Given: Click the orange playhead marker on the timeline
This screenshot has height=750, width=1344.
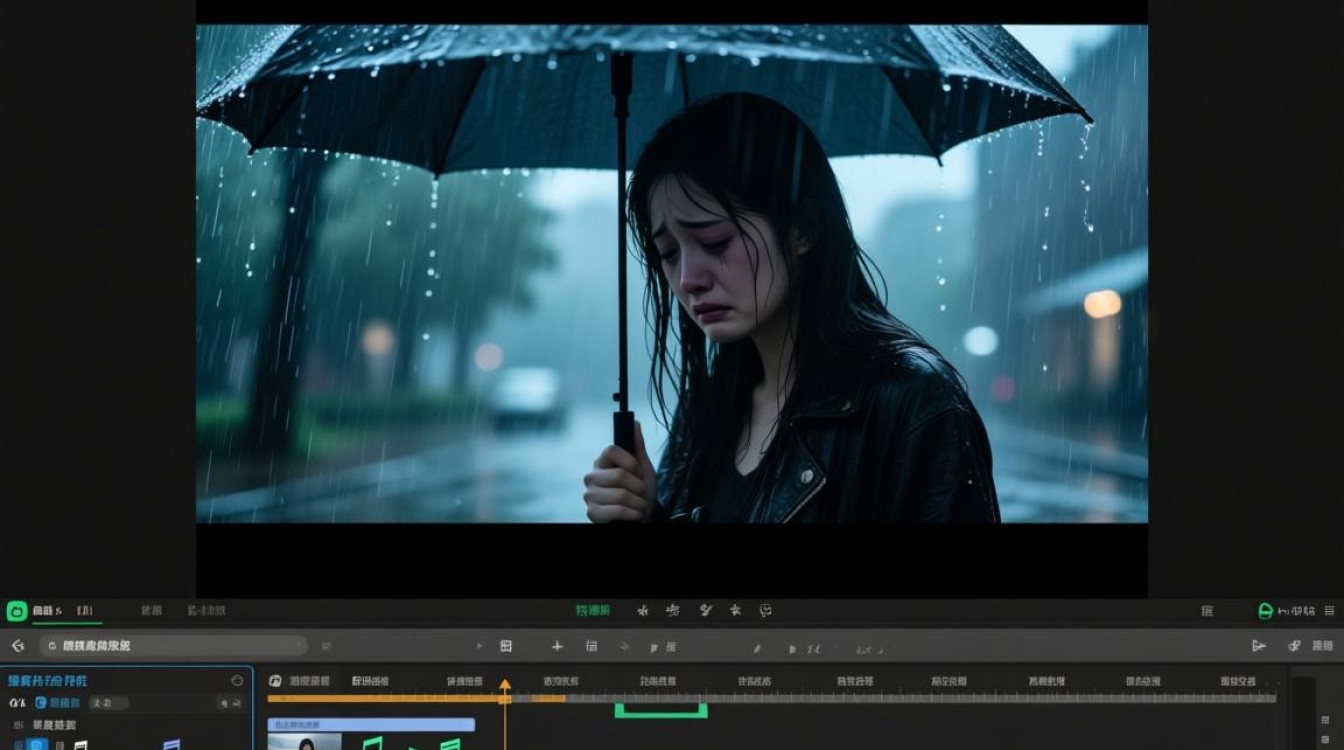Looking at the screenshot, I should (505, 687).
